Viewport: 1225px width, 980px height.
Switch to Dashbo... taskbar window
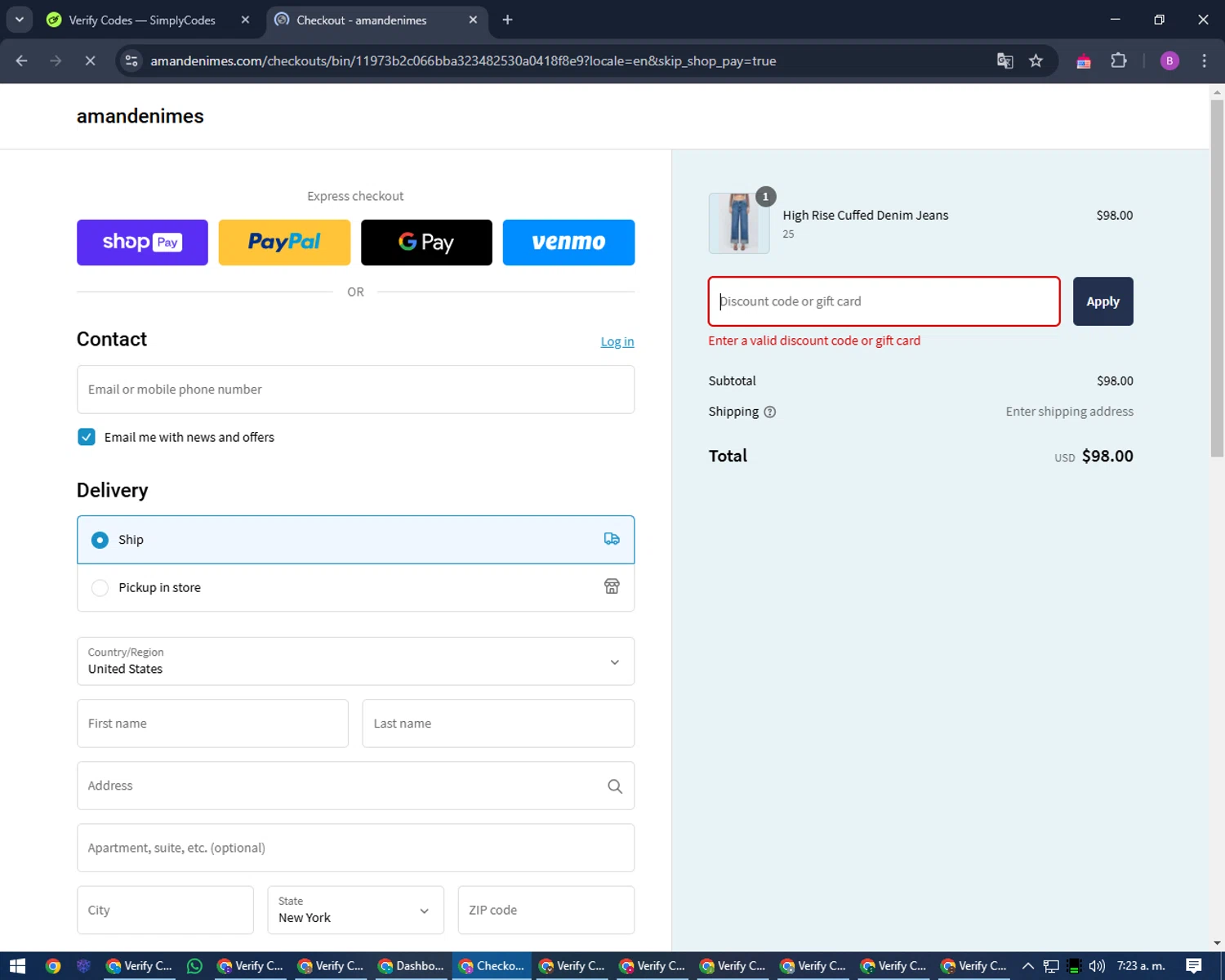tap(411, 966)
